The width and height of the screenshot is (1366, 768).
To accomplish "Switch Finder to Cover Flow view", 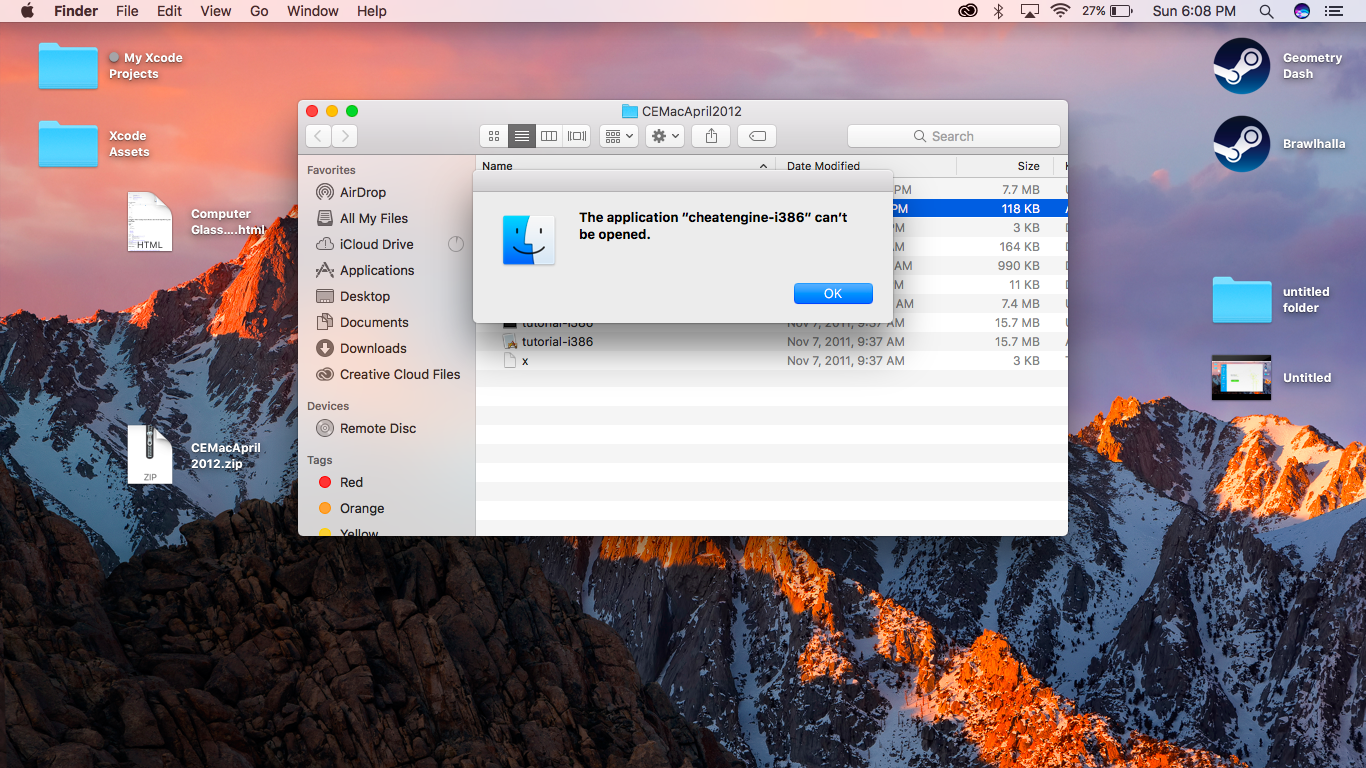I will click(577, 136).
